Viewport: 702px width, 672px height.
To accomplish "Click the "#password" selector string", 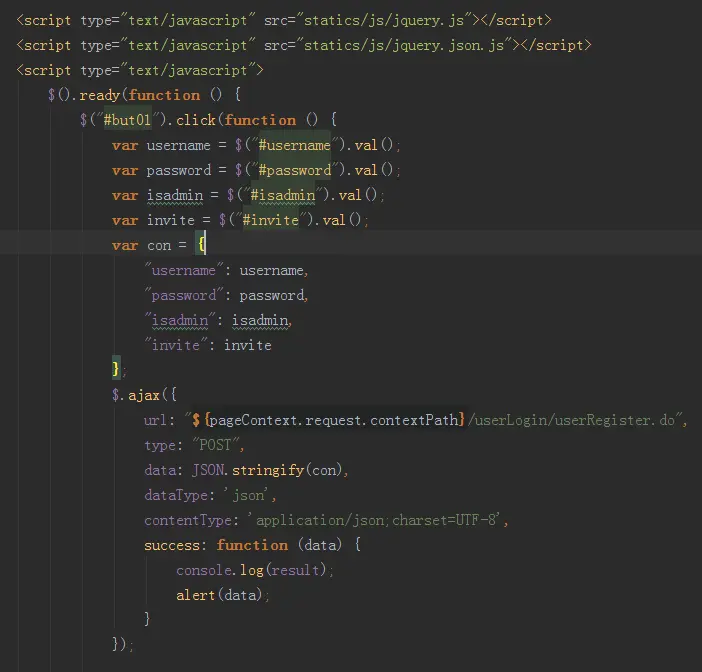I will click(295, 170).
